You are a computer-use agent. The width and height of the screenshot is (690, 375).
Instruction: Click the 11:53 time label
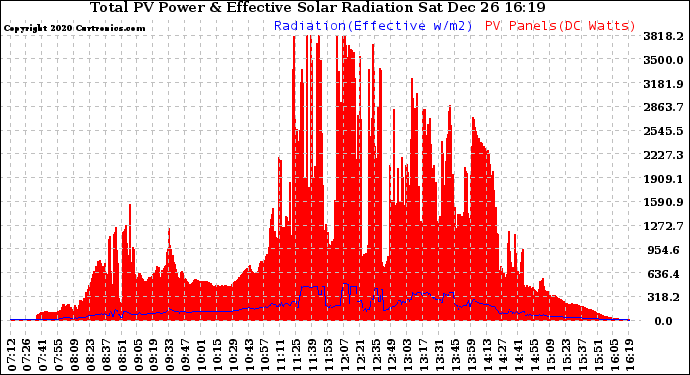328,355
